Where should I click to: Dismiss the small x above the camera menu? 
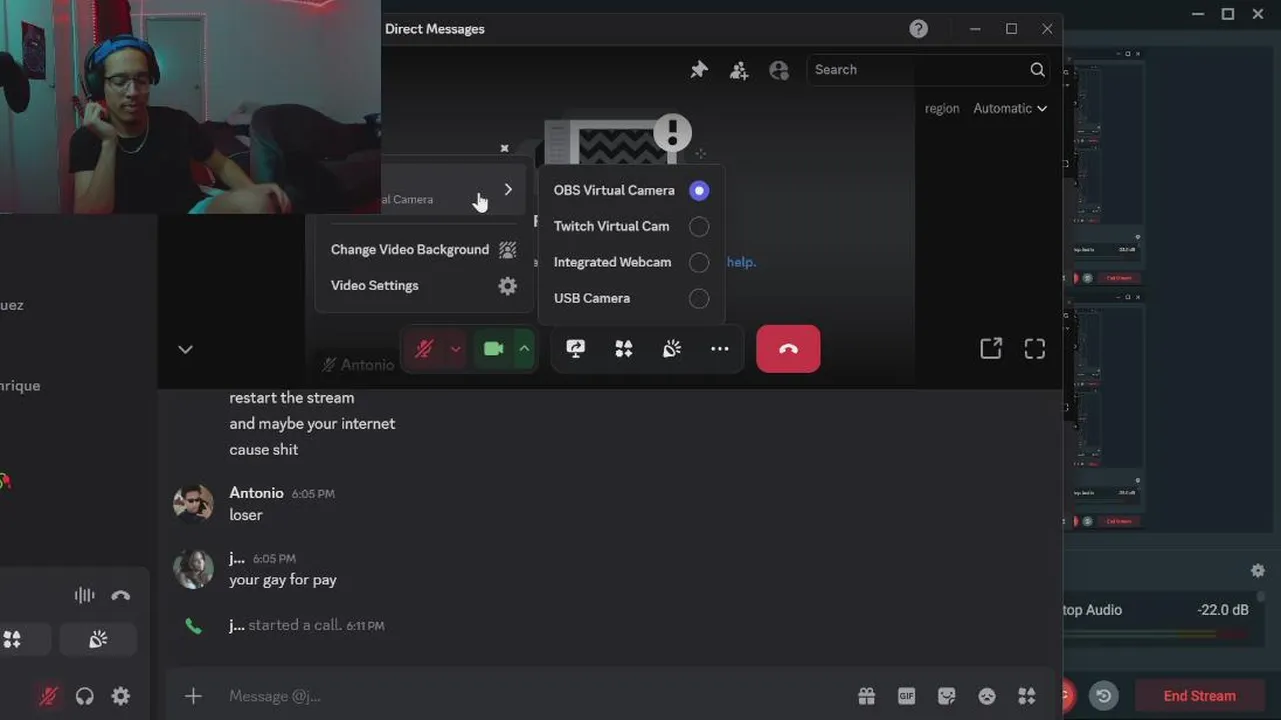pyautogui.click(x=504, y=148)
